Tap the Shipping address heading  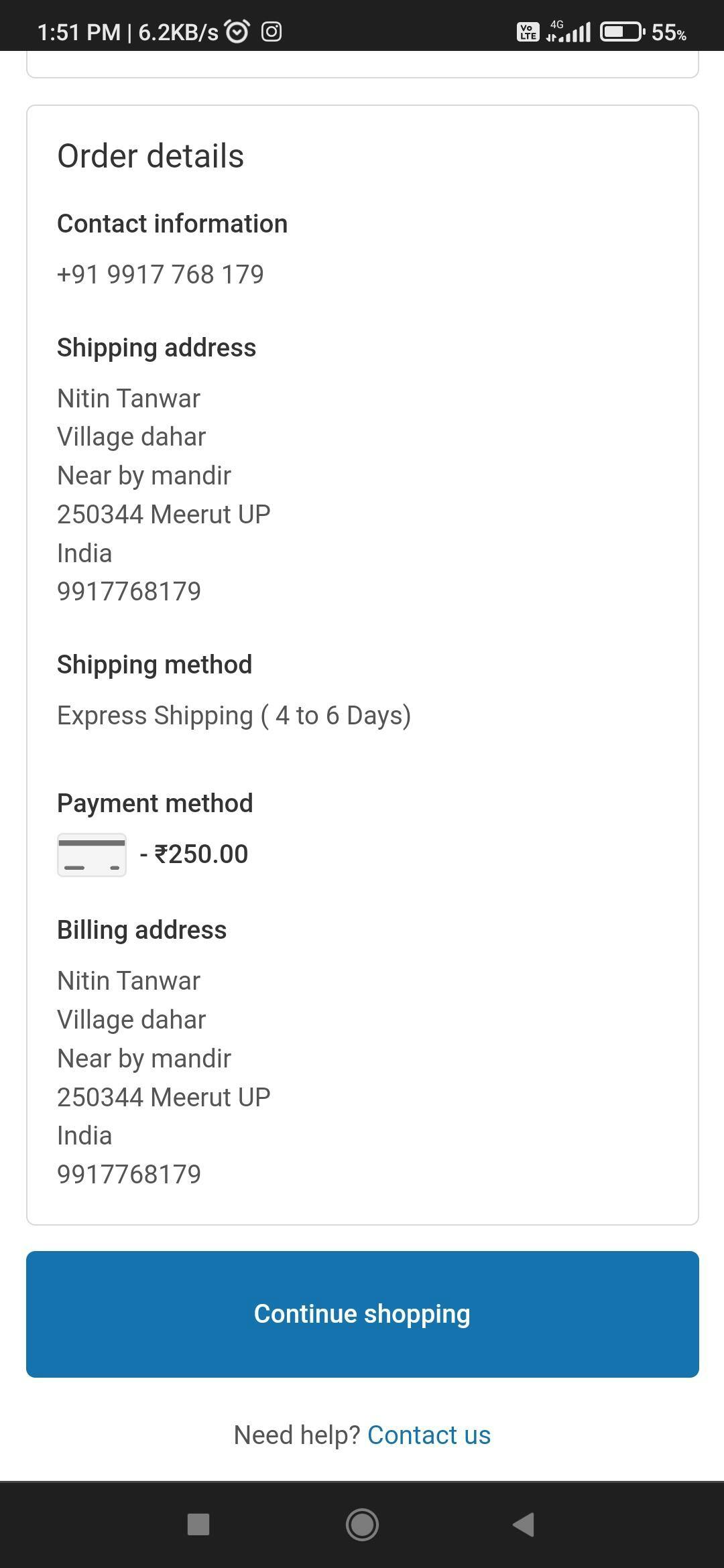(x=156, y=348)
